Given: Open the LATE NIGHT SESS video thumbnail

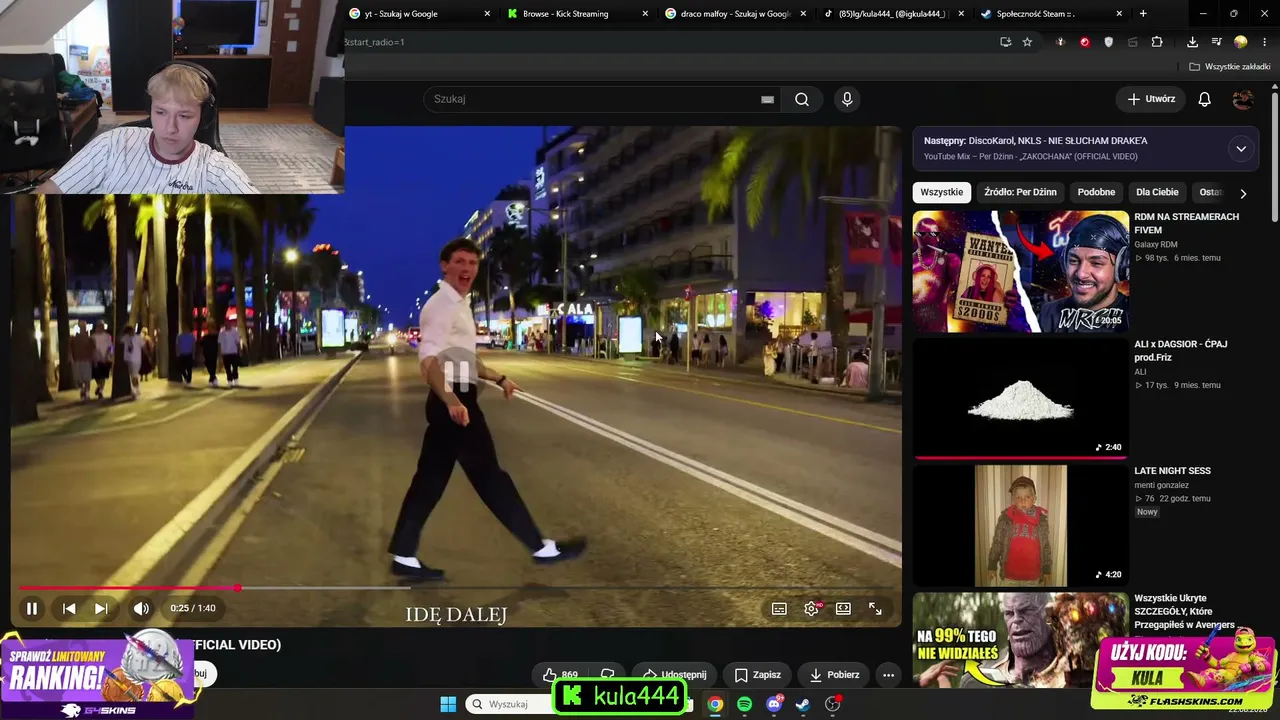Looking at the screenshot, I should coord(1021,525).
